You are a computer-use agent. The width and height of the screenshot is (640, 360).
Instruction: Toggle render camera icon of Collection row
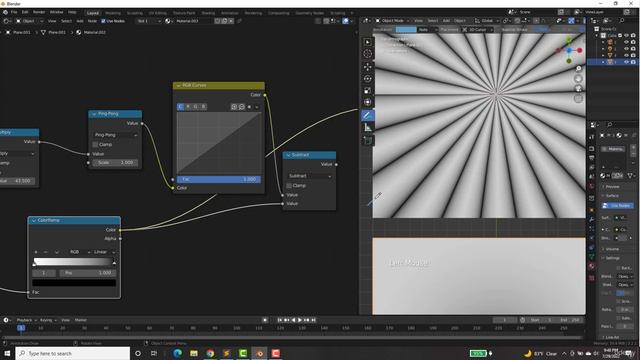click(x=633, y=36)
